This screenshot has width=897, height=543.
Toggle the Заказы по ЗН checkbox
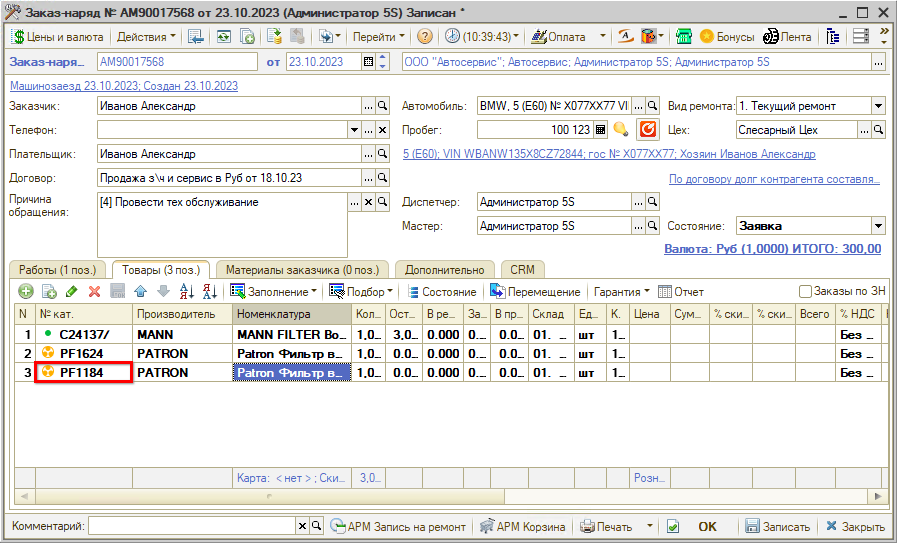click(x=805, y=291)
